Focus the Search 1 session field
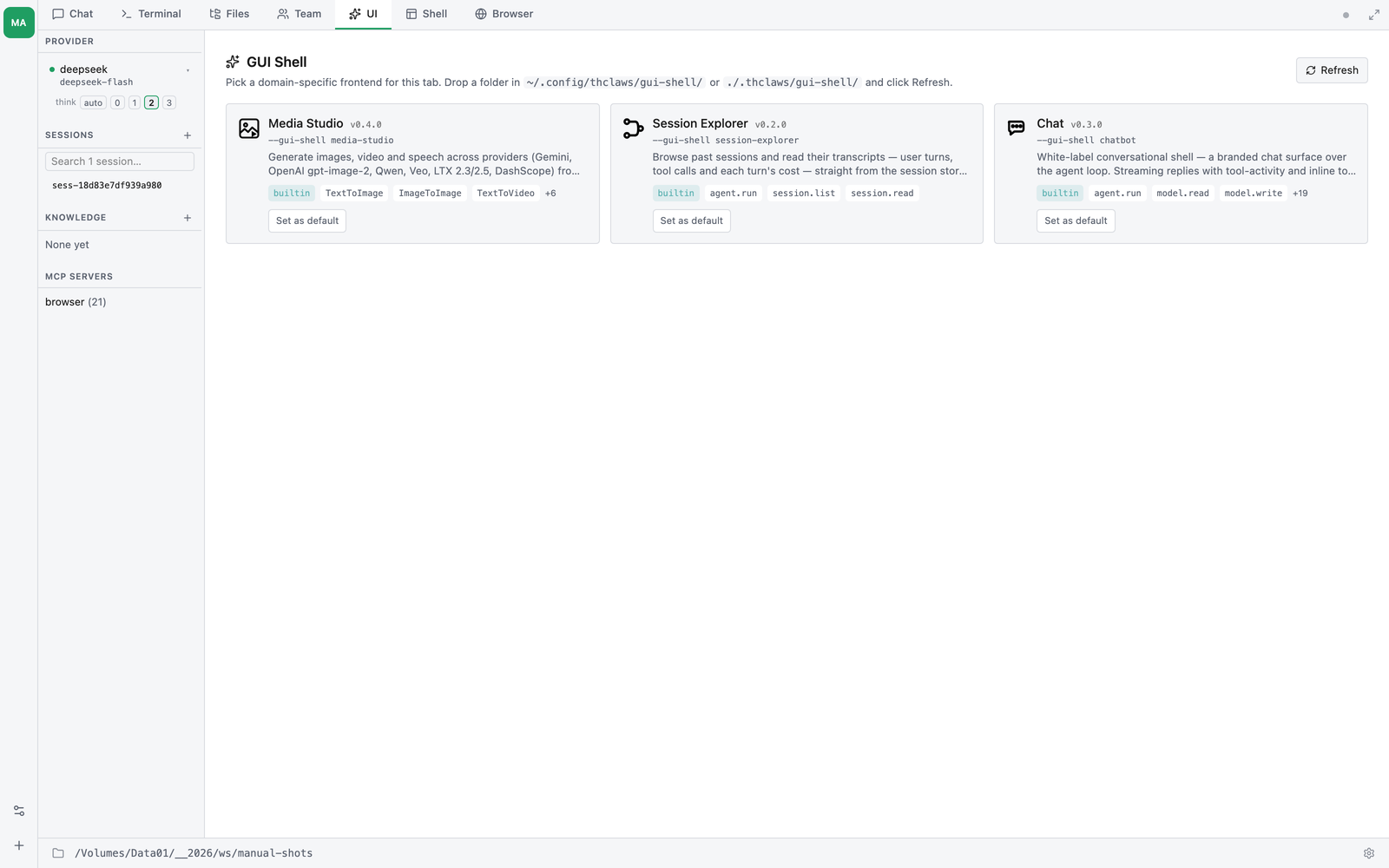1389x868 pixels. click(120, 161)
